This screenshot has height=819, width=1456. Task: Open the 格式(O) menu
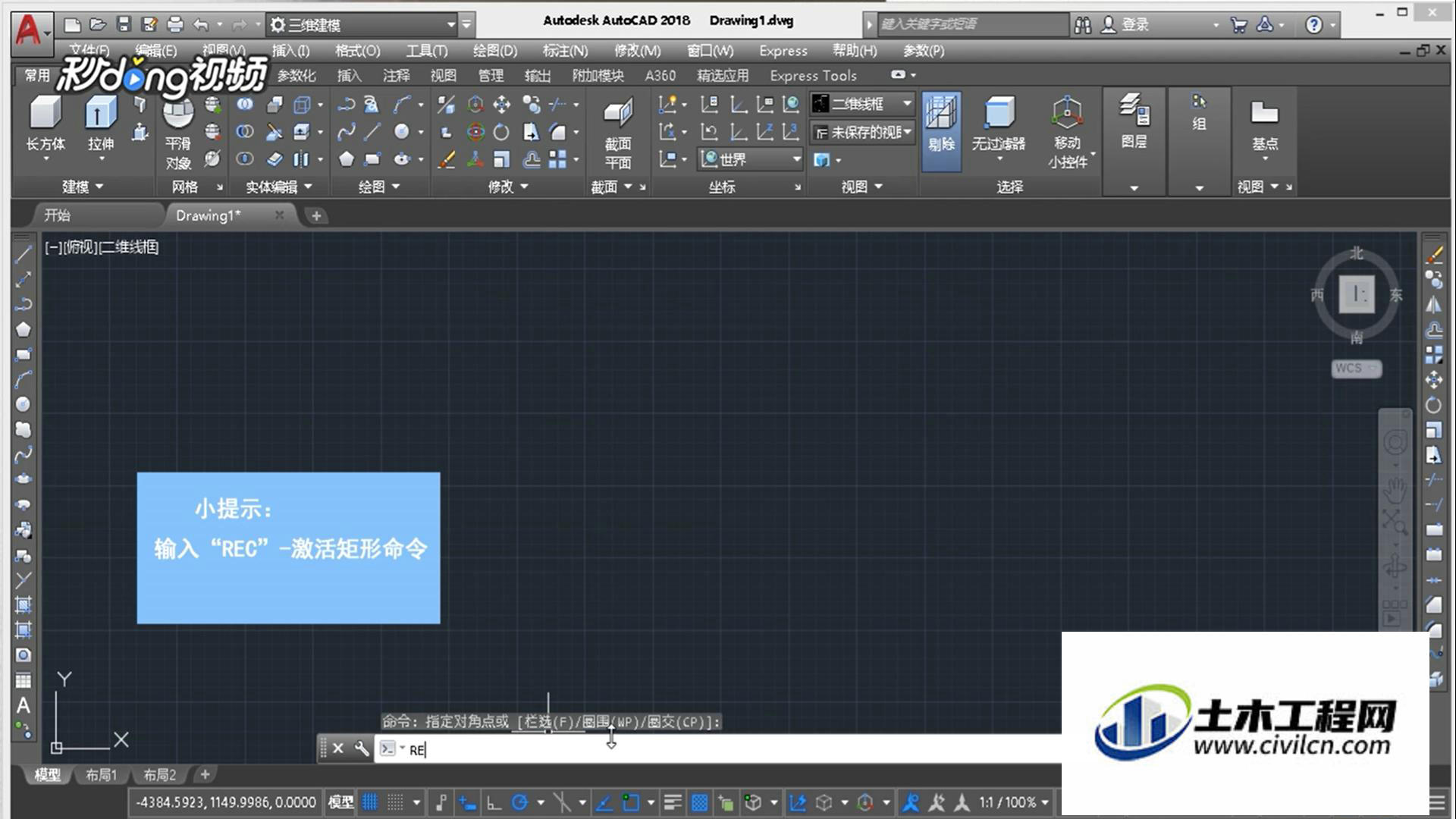click(x=357, y=51)
